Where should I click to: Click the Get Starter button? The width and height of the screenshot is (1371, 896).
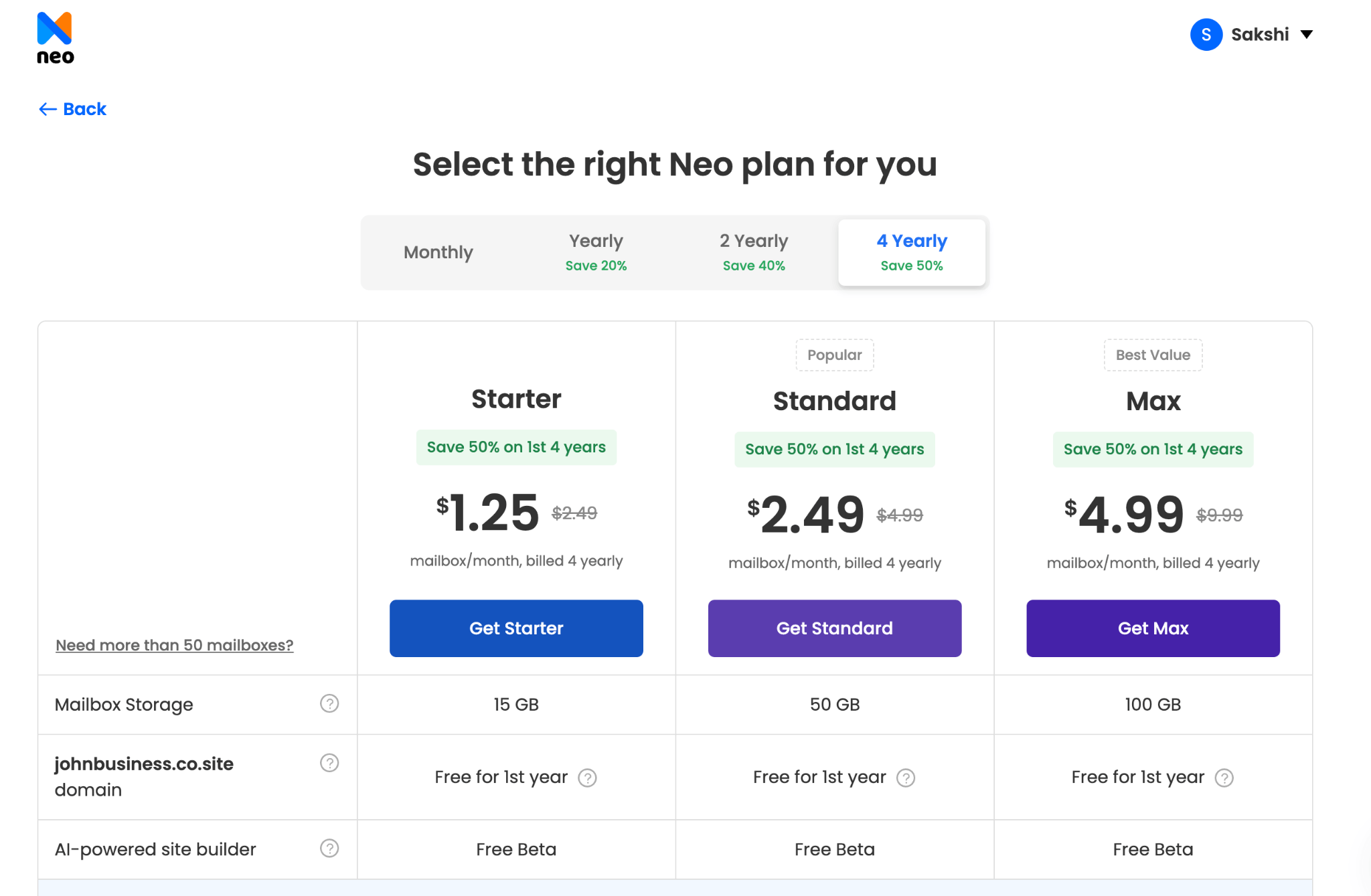(x=516, y=628)
